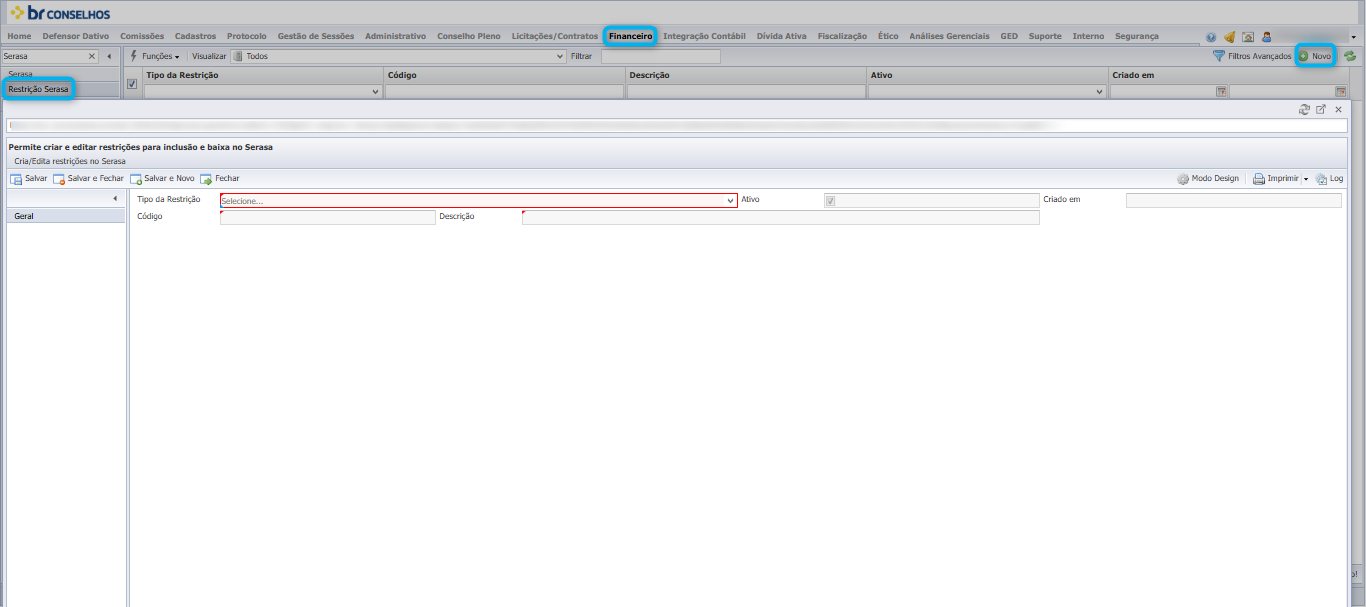This screenshot has width=1366, height=607.
Task: Collapse the left navigation search panel
Action: [x=109, y=56]
